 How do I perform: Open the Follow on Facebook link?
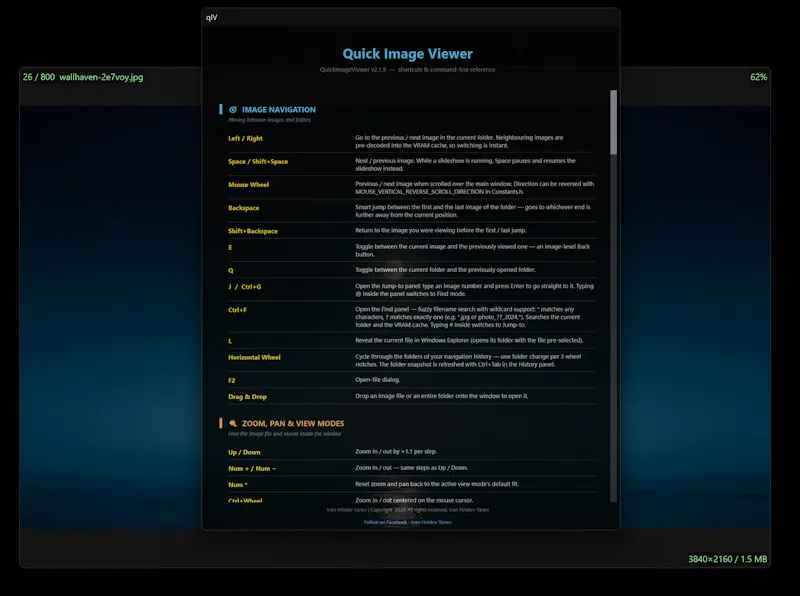point(385,522)
